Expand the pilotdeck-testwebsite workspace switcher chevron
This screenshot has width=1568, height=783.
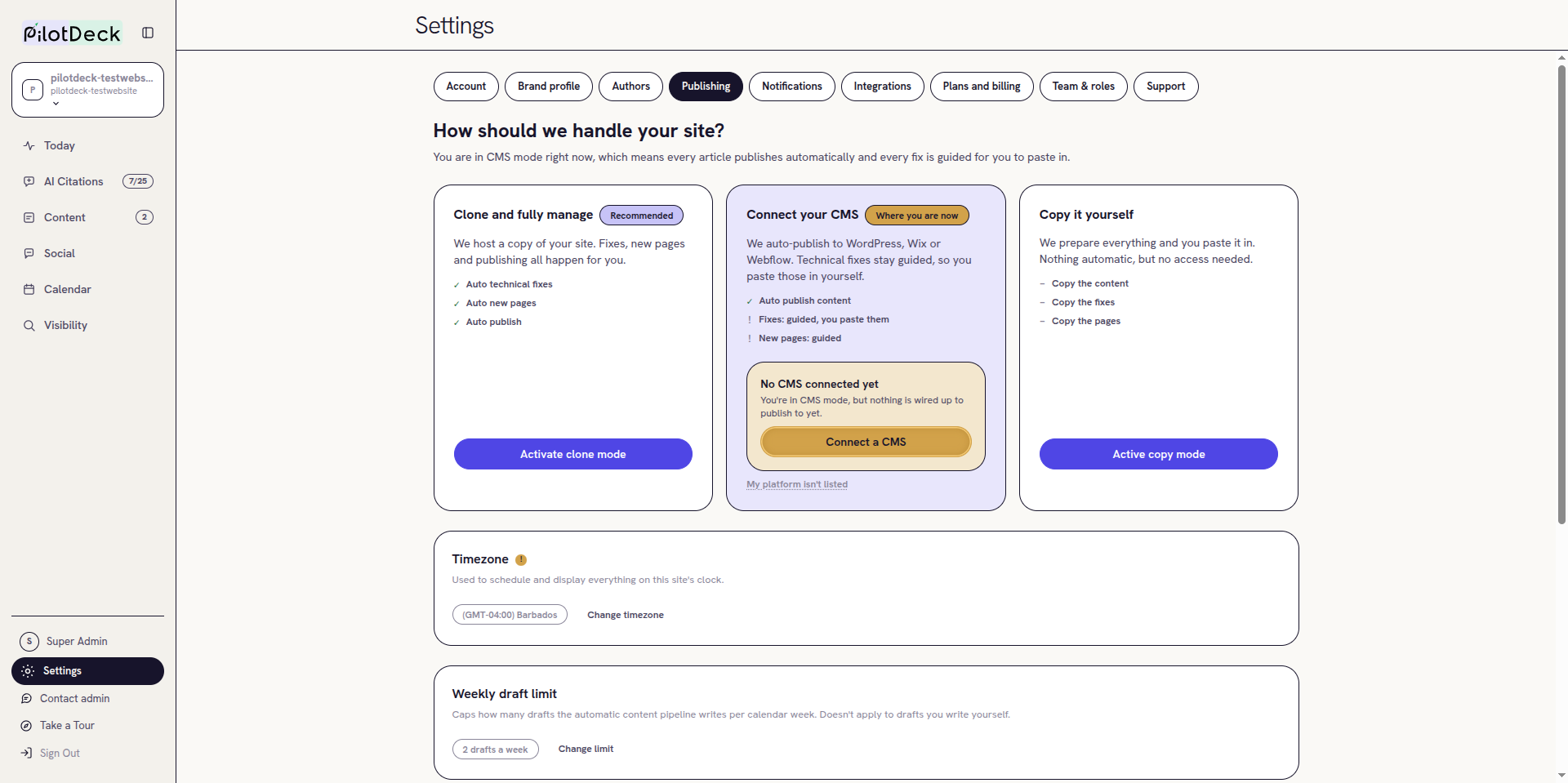[x=56, y=104]
